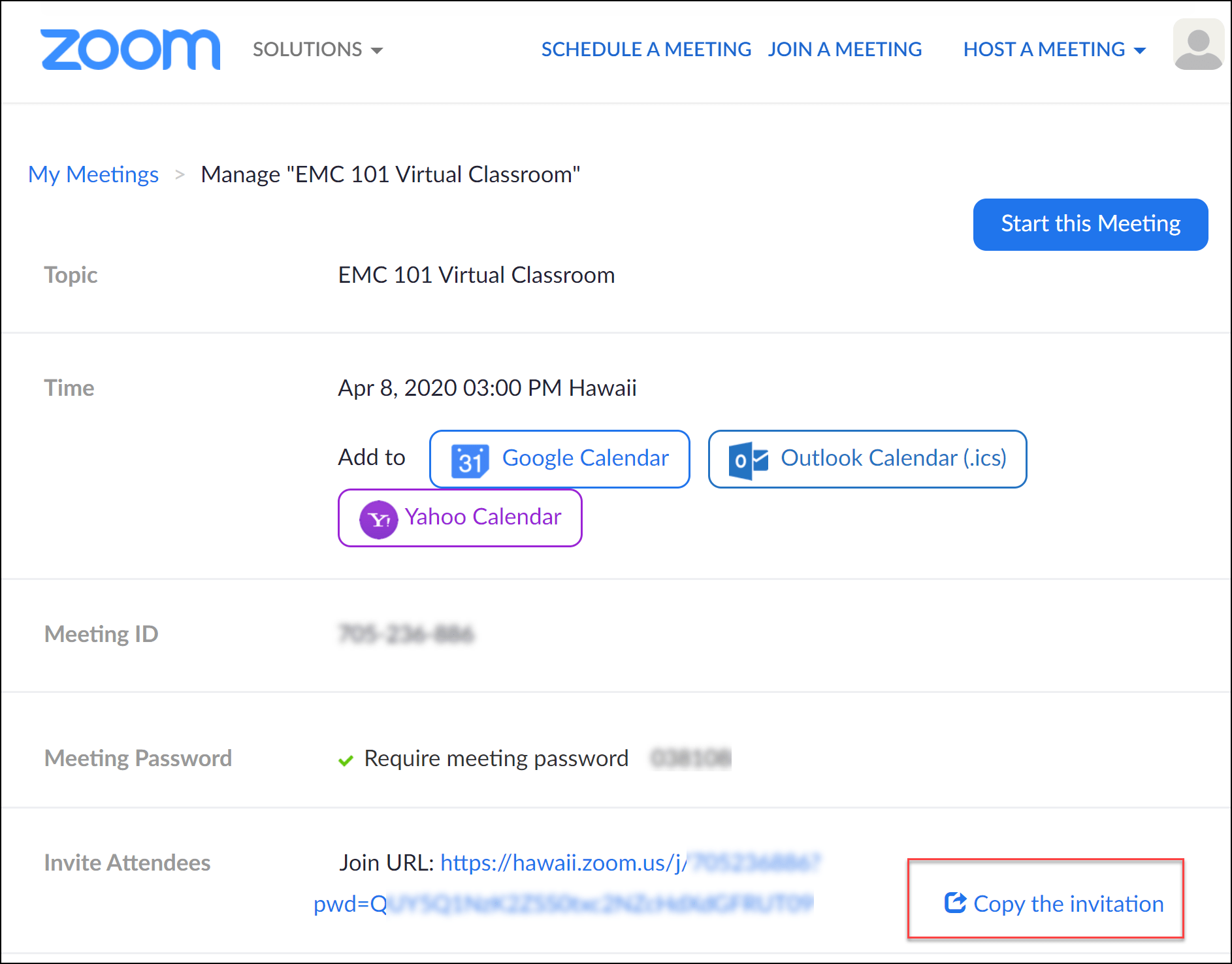This screenshot has height=964, width=1232.
Task: Navigate back to My Meetings
Action: pos(93,174)
